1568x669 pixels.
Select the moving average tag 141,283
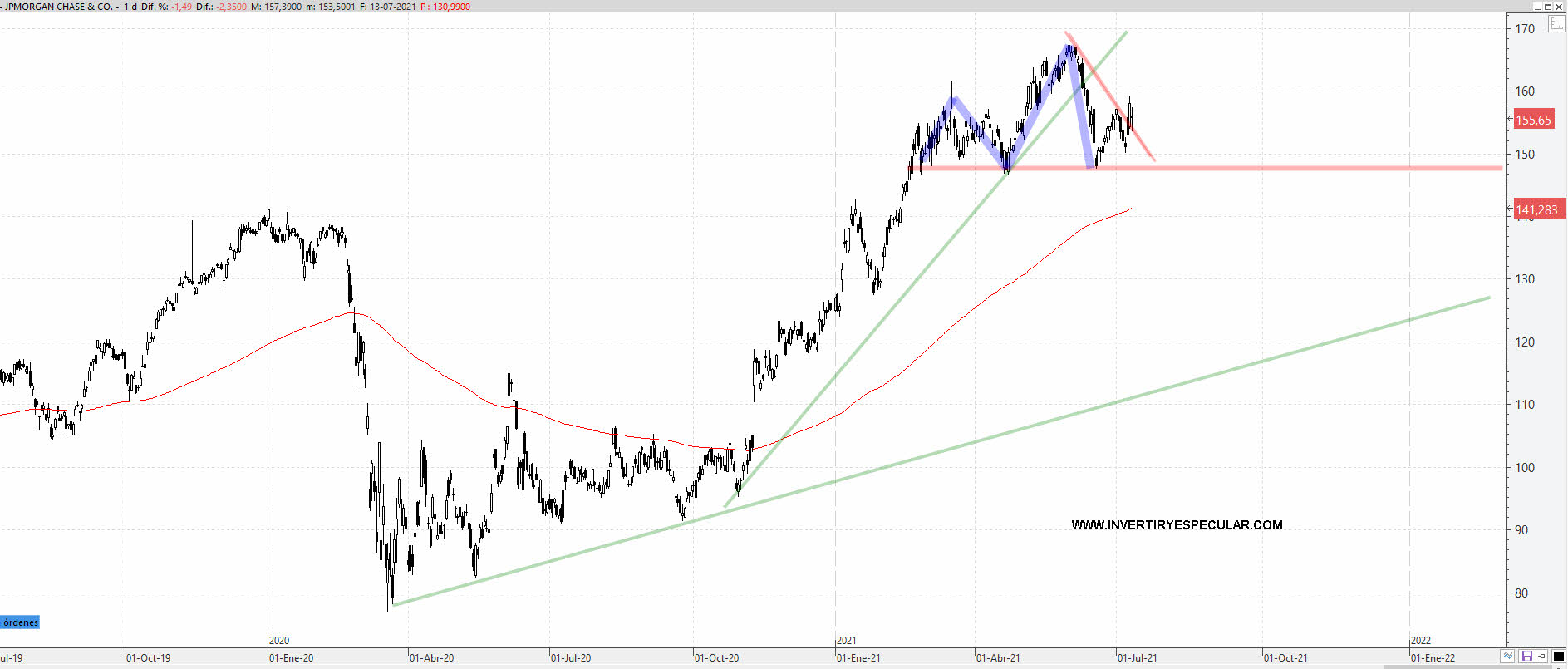point(1536,210)
